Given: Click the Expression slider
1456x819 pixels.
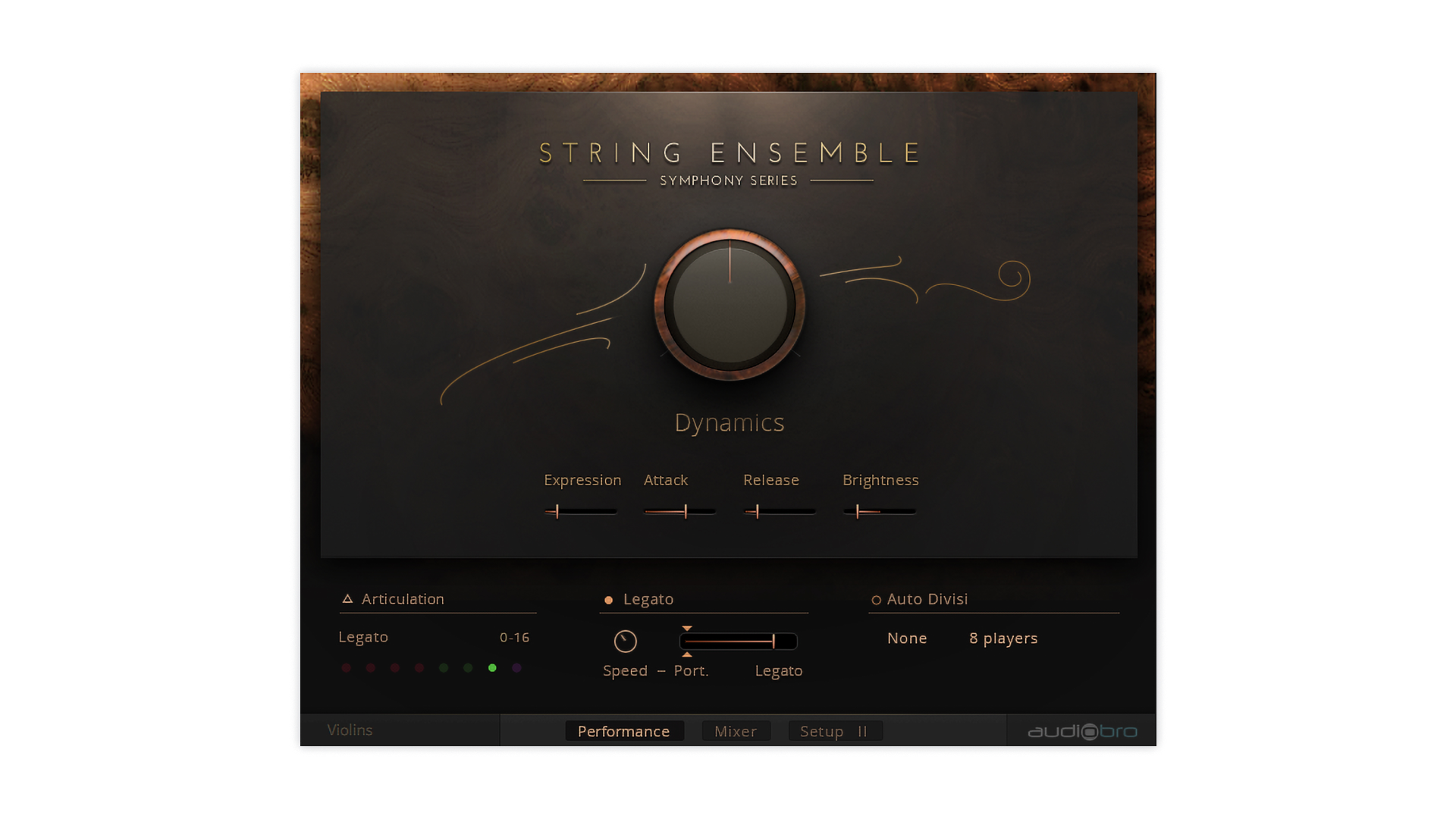Looking at the screenshot, I should [x=581, y=512].
